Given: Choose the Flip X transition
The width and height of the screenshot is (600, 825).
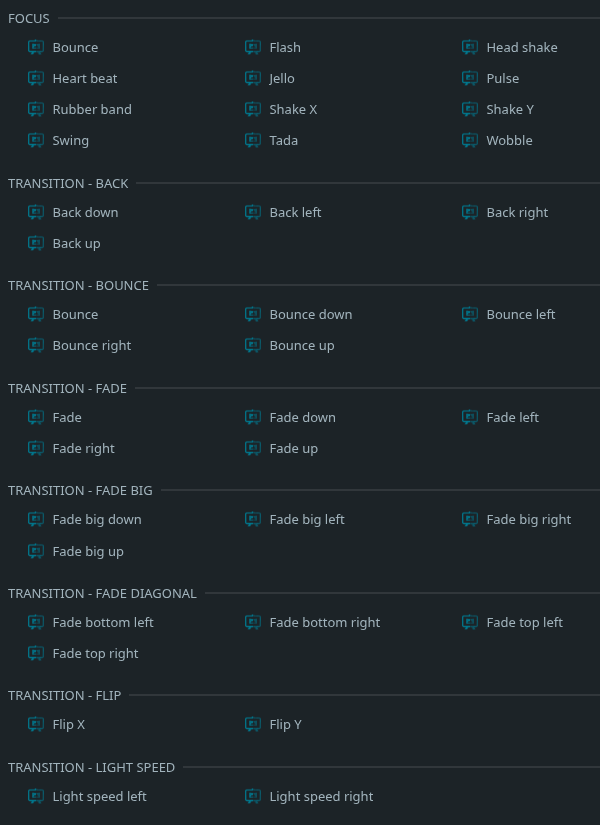Looking at the screenshot, I should coord(68,725).
